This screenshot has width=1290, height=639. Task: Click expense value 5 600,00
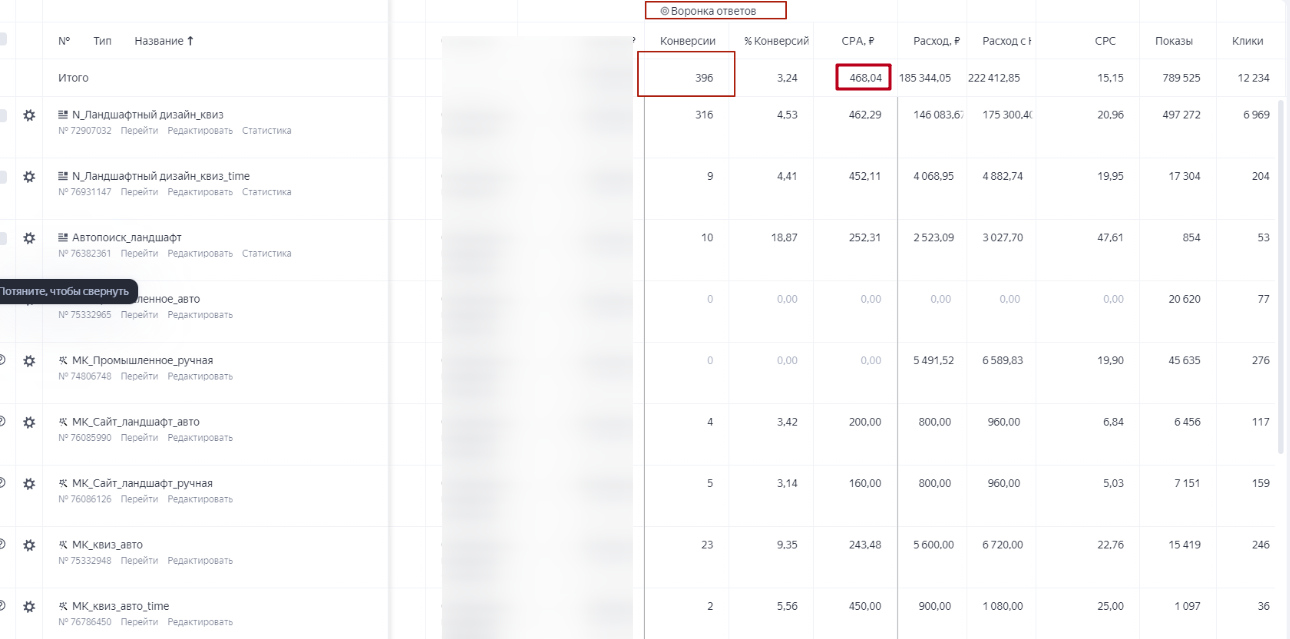click(x=933, y=545)
